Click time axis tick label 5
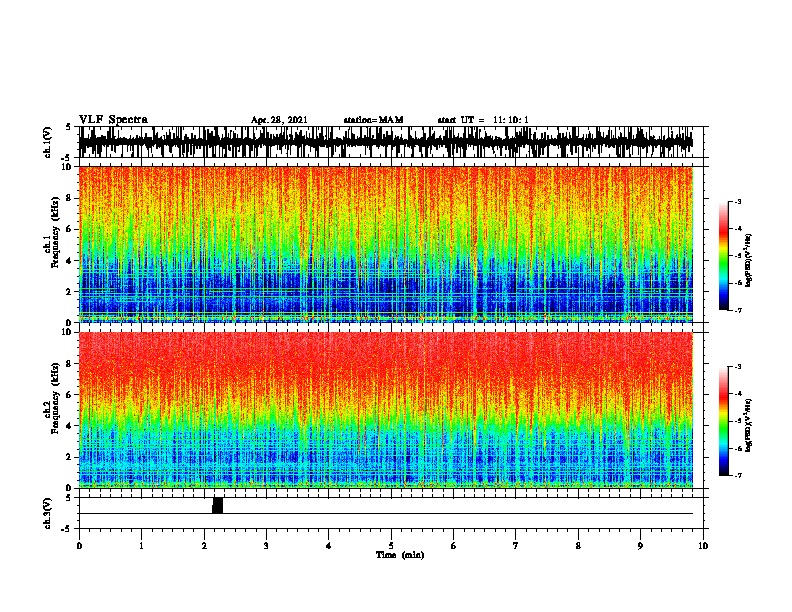 (391, 545)
